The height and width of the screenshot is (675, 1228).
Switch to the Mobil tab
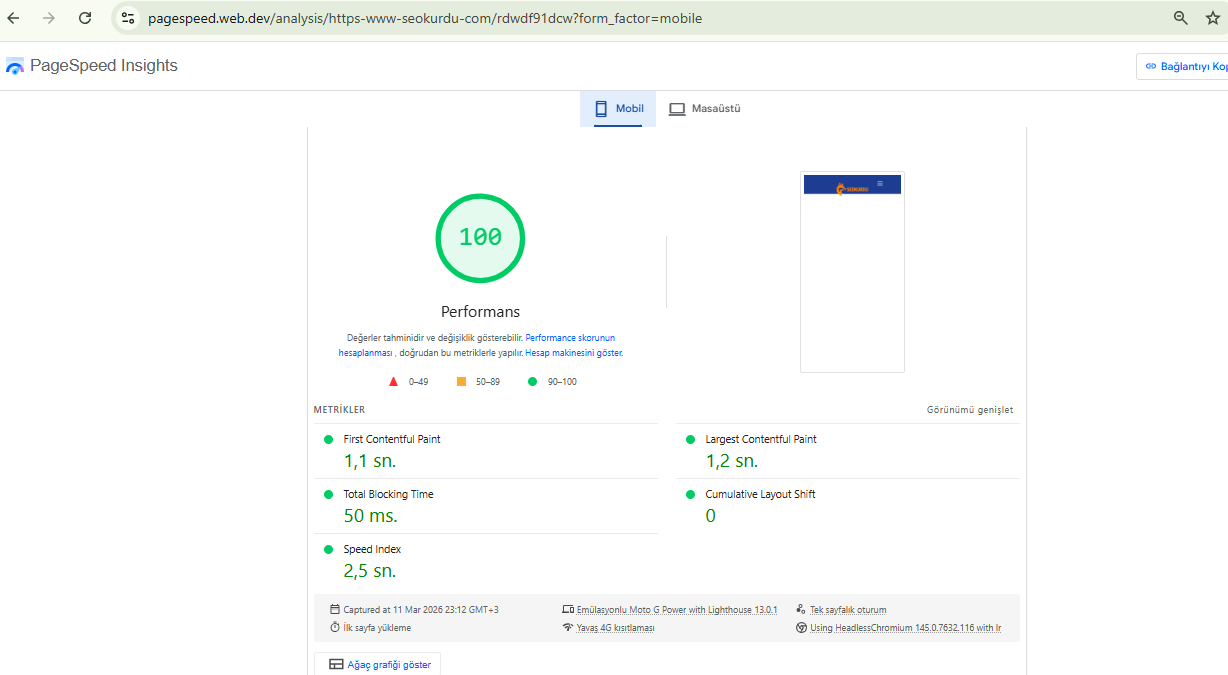(x=618, y=109)
